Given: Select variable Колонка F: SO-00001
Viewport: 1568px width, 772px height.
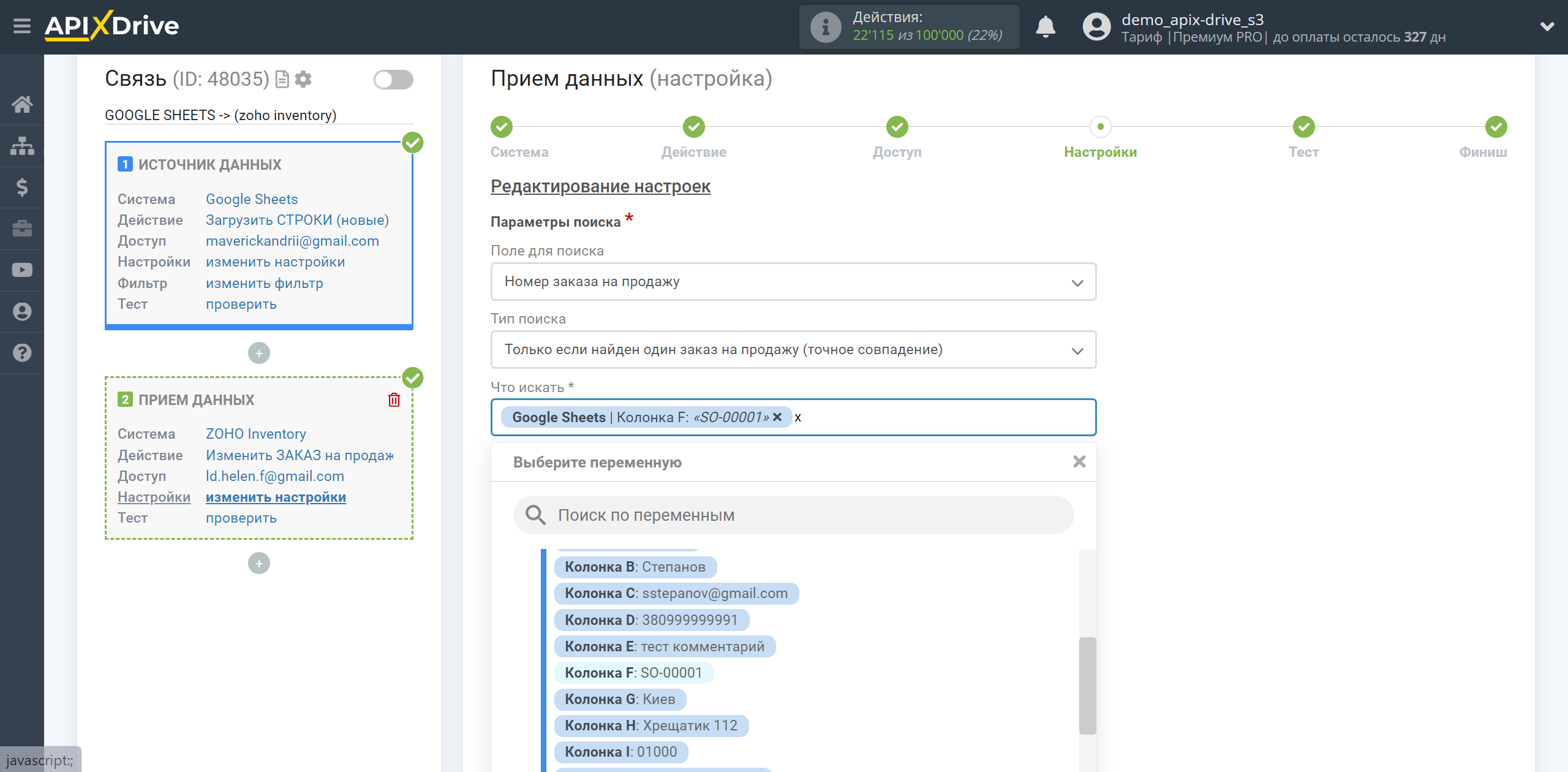Looking at the screenshot, I should [633, 673].
